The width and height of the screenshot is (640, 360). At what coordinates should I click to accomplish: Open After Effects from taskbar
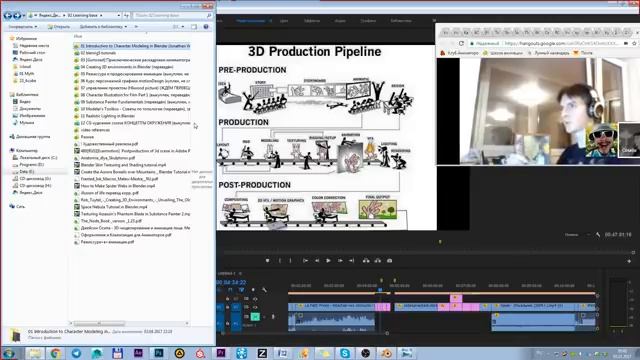tap(138, 353)
